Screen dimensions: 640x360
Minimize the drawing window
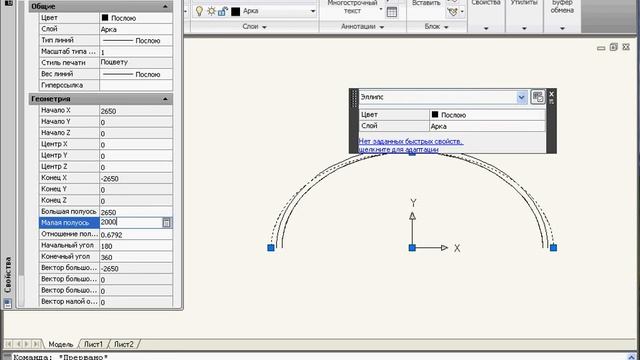coord(601,48)
